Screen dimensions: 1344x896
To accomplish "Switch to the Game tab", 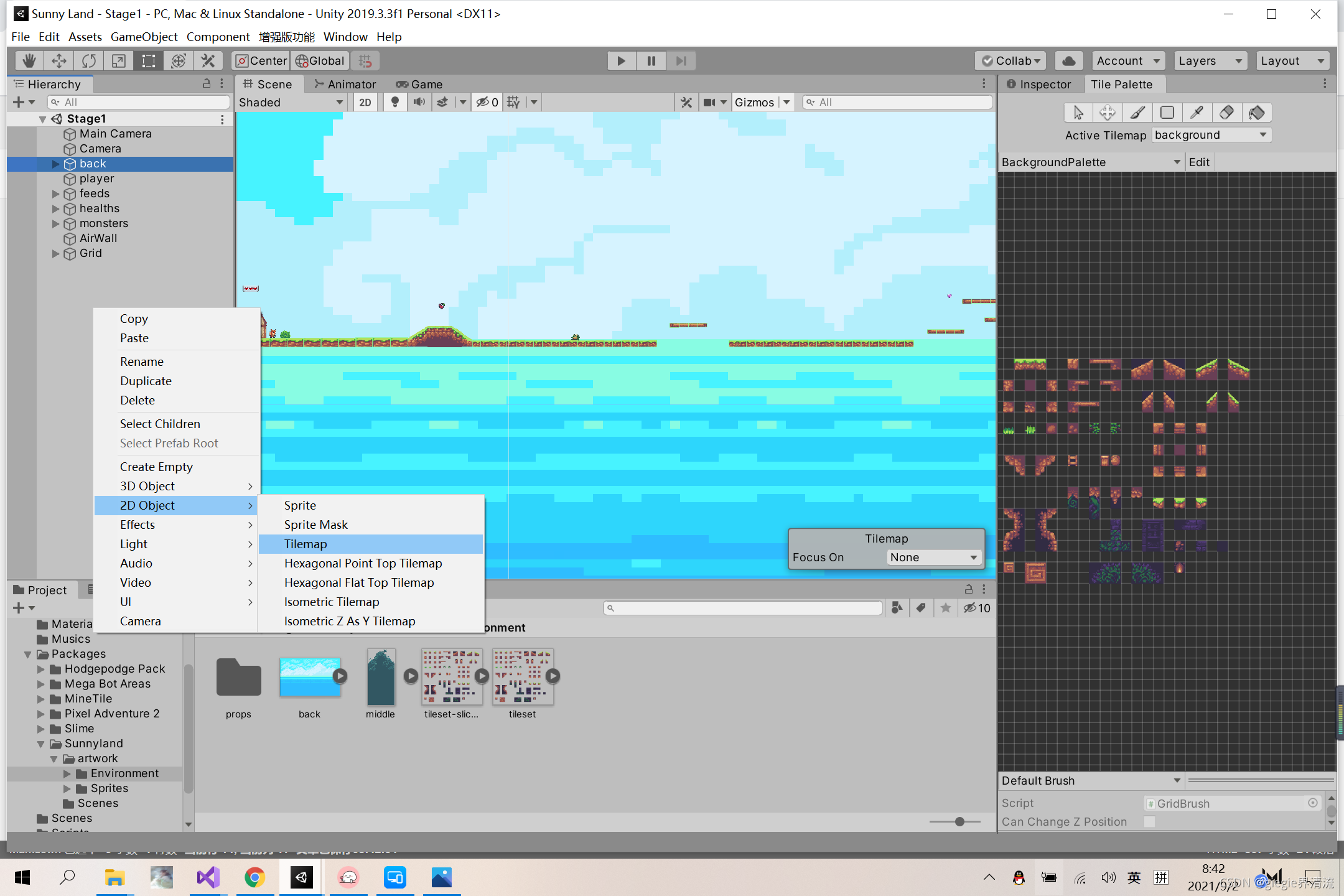I will point(419,84).
